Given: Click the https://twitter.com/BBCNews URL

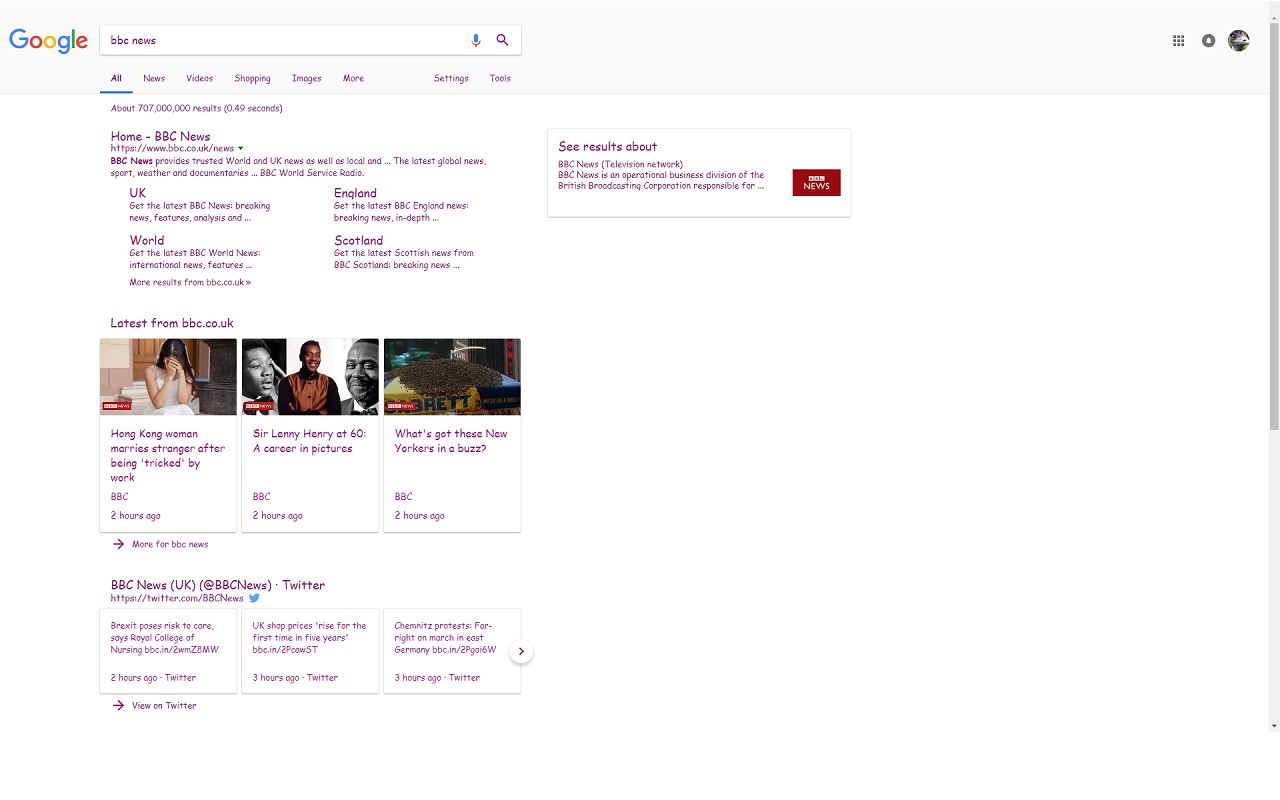Looking at the screenshot, I should click(x=177, y=598).
